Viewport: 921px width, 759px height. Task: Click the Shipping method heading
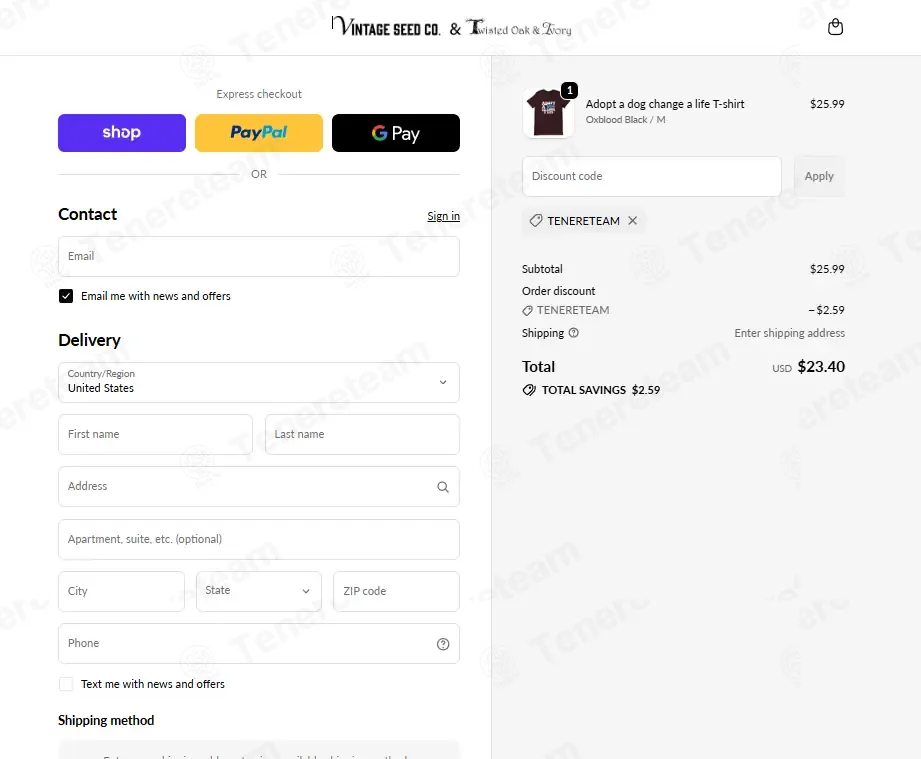[x=106, y=721]
